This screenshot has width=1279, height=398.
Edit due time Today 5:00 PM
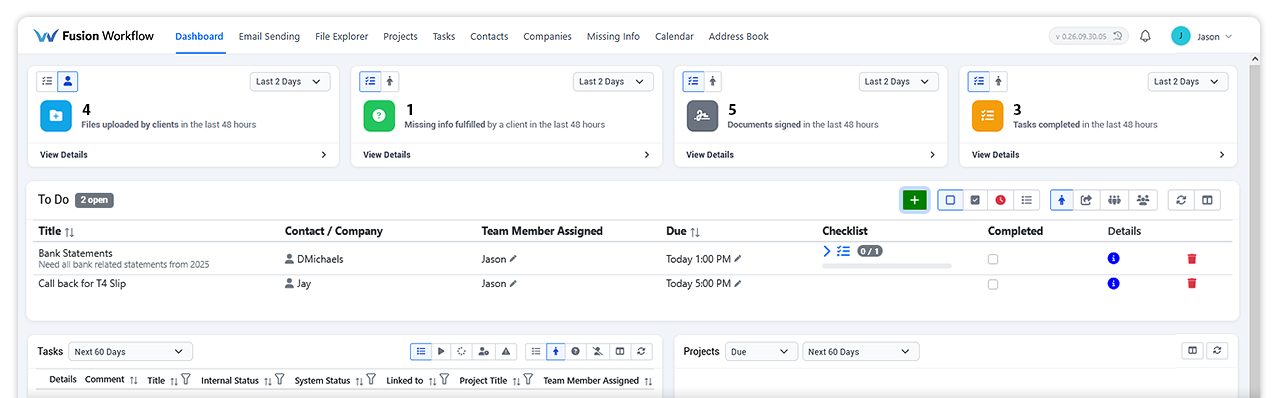point(738,284)
